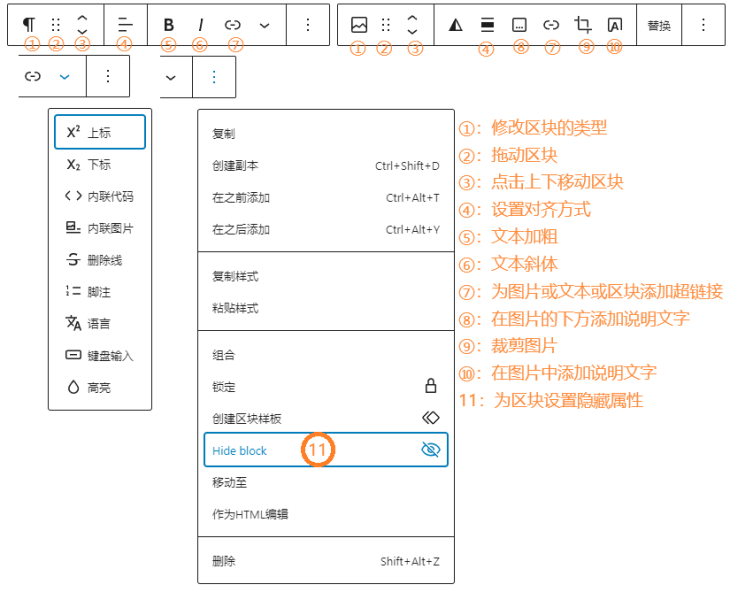Click 粘贴样式 paste styles
This screenshot has width=730, height=600.
(x=326, y=308)
